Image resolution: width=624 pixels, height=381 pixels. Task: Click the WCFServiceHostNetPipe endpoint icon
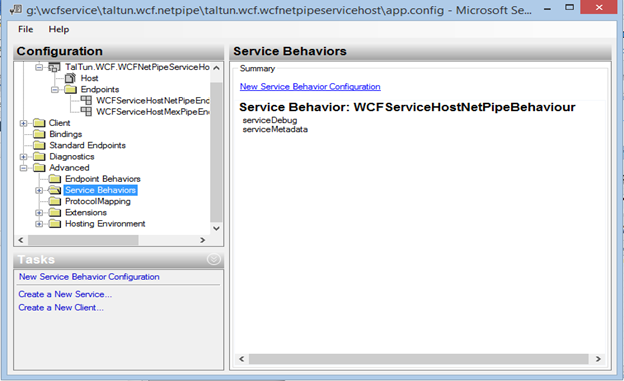coord(86,100)
